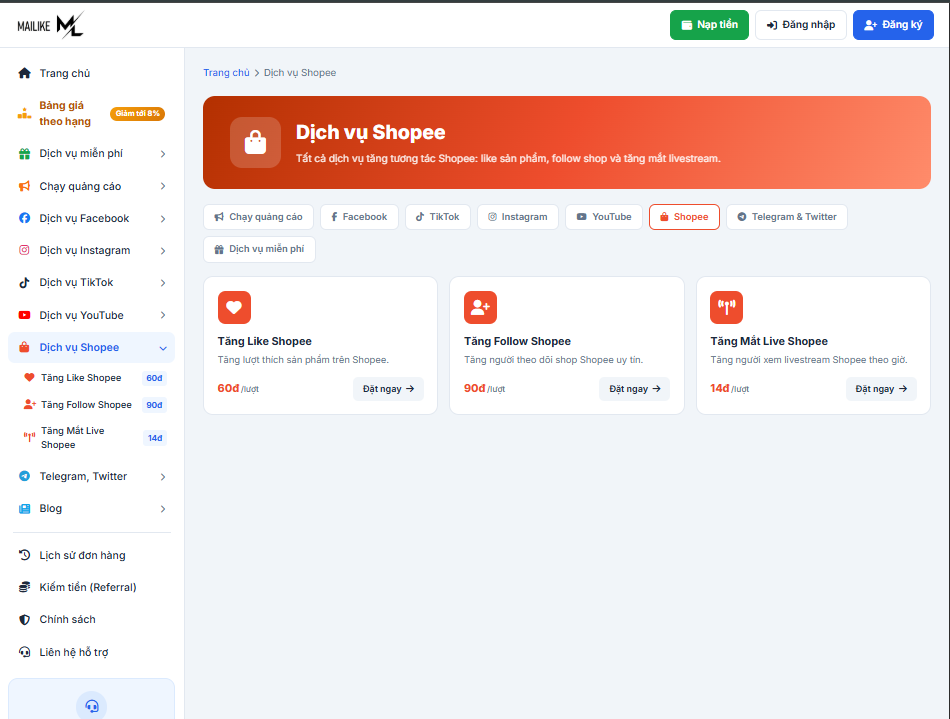Viewport: 950px width, 719px height.
Task: Click Đặt ngay on Tăng Mắt Live Shopee card
Action: coord(881,389)
